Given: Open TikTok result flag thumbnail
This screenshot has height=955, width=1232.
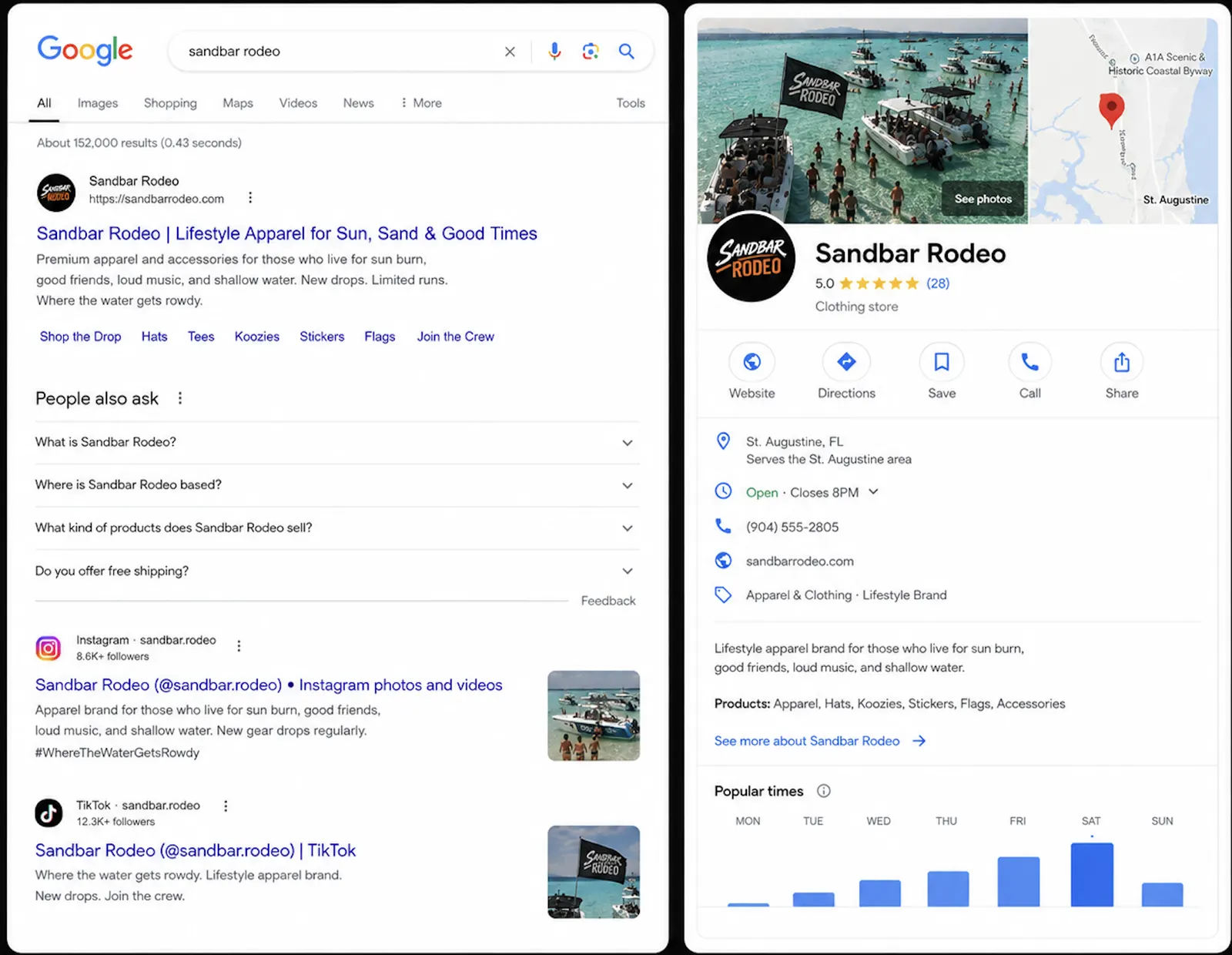Looking at the screenshot, I should (x=594, y=872).
